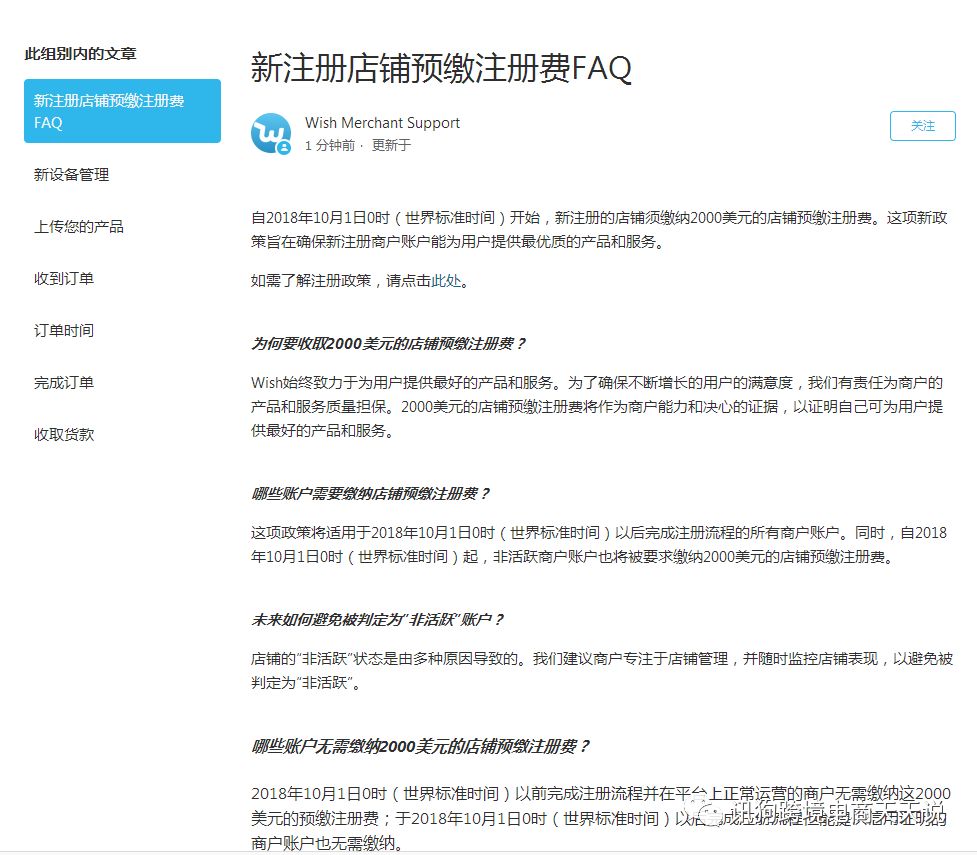The height and width of the screenshot is (855, 977).
Task: Select 订单时间 in the article list
Action: [x=64, y=331]
